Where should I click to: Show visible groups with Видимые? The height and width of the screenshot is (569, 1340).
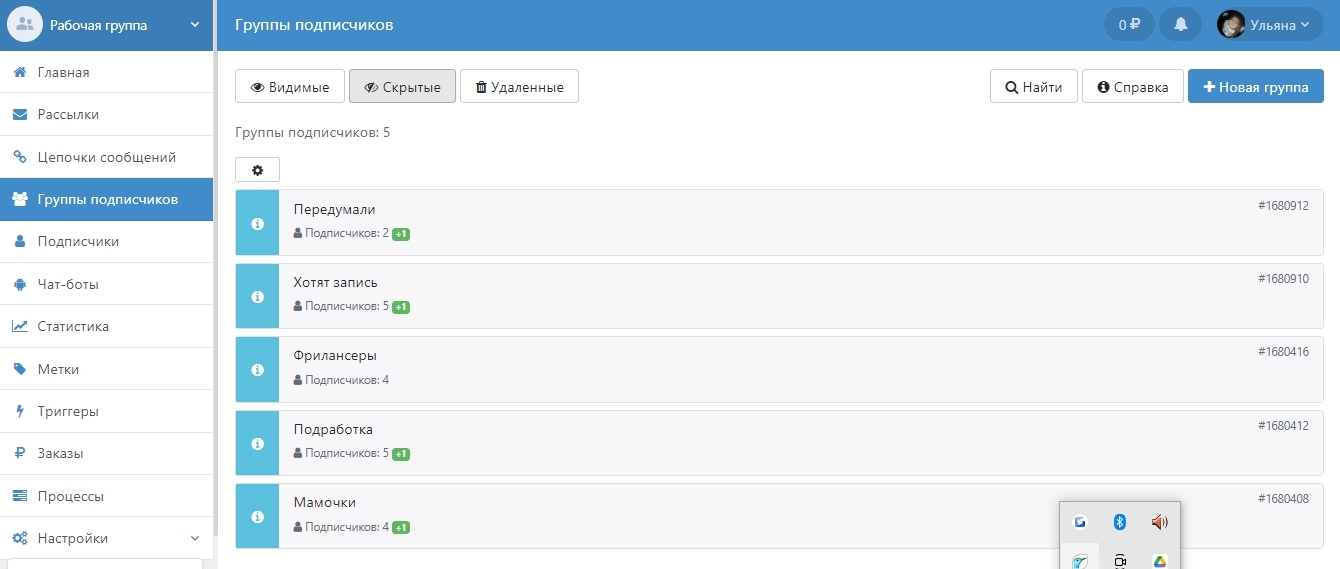290,87
